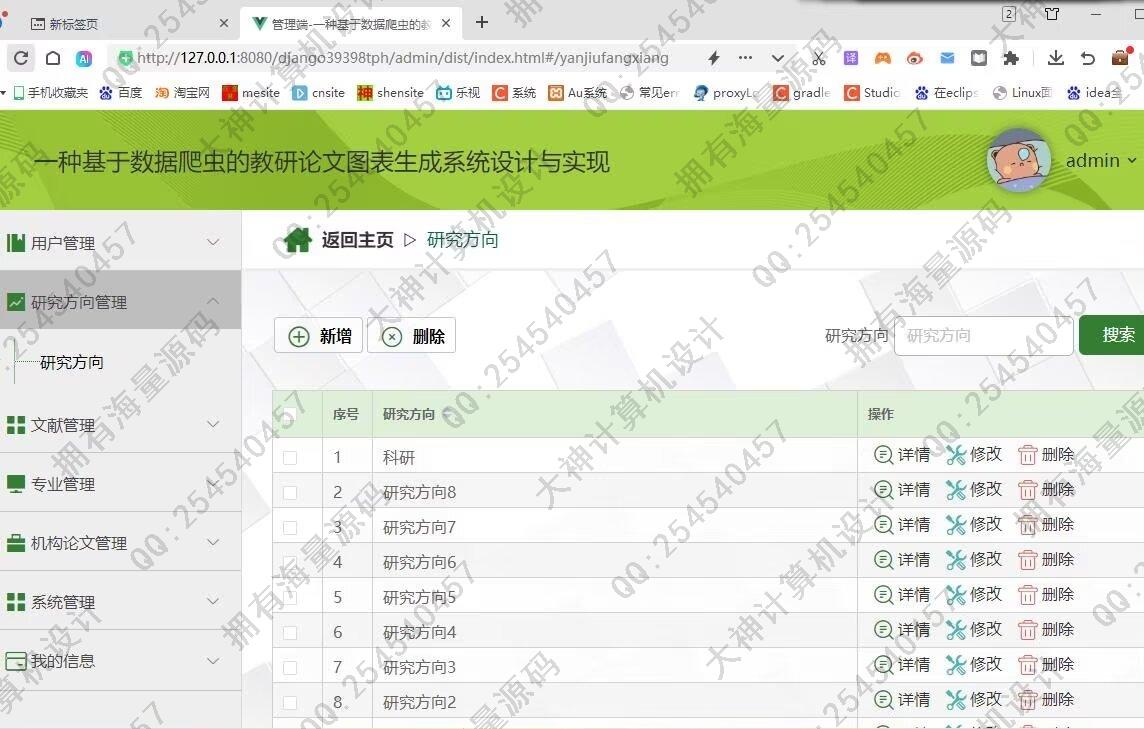This screenshot has height=729, width=1144.
Task: Open the admin user dropdown
Action: (1101, 161)
